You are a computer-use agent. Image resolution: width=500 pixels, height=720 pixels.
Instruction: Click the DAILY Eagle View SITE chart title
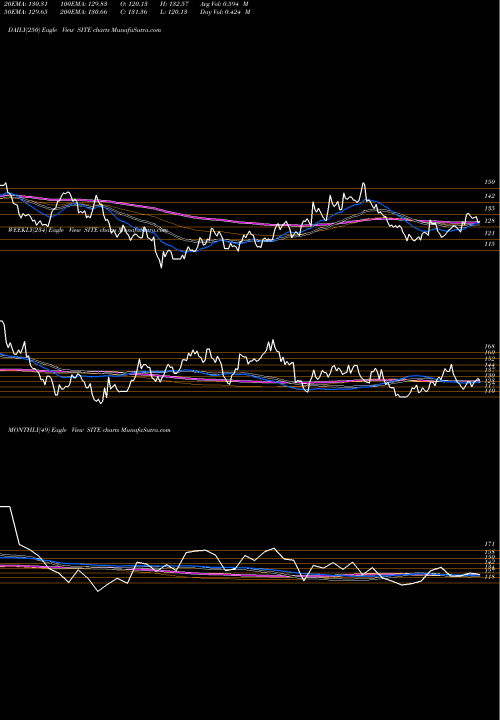[x=84, y=30]
